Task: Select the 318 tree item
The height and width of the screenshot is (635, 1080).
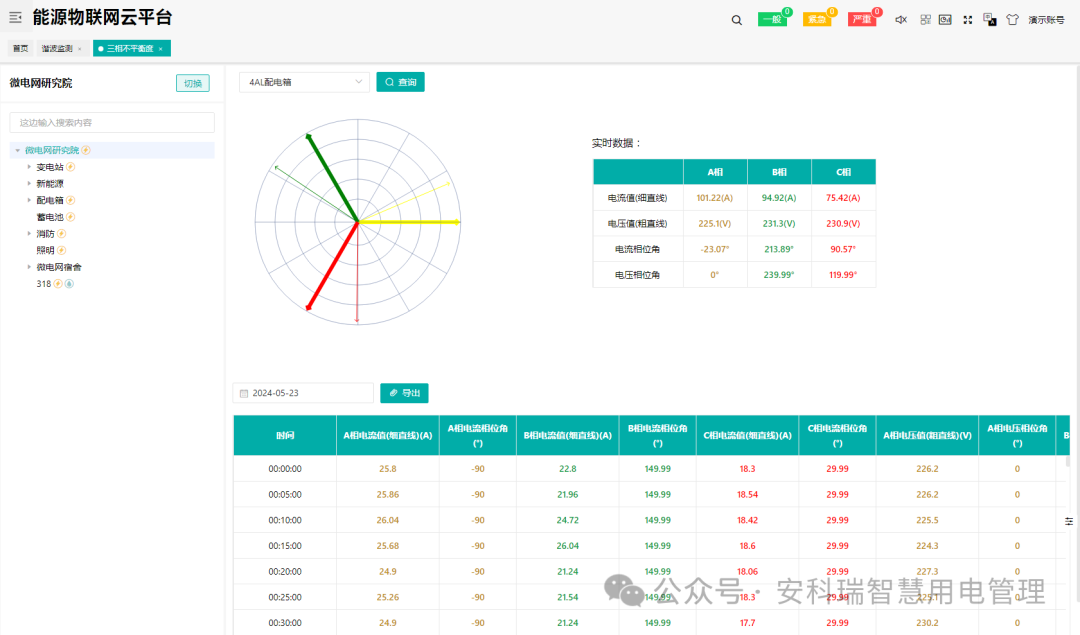Action: tap(43, 284)
